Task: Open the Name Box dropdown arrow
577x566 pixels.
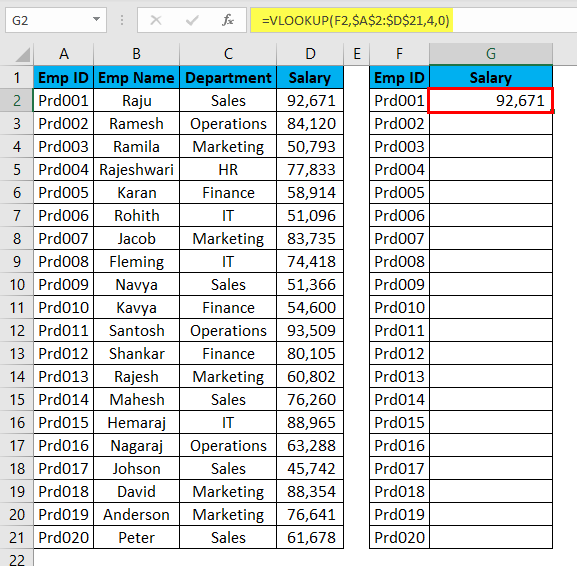Action: [96, 19]
